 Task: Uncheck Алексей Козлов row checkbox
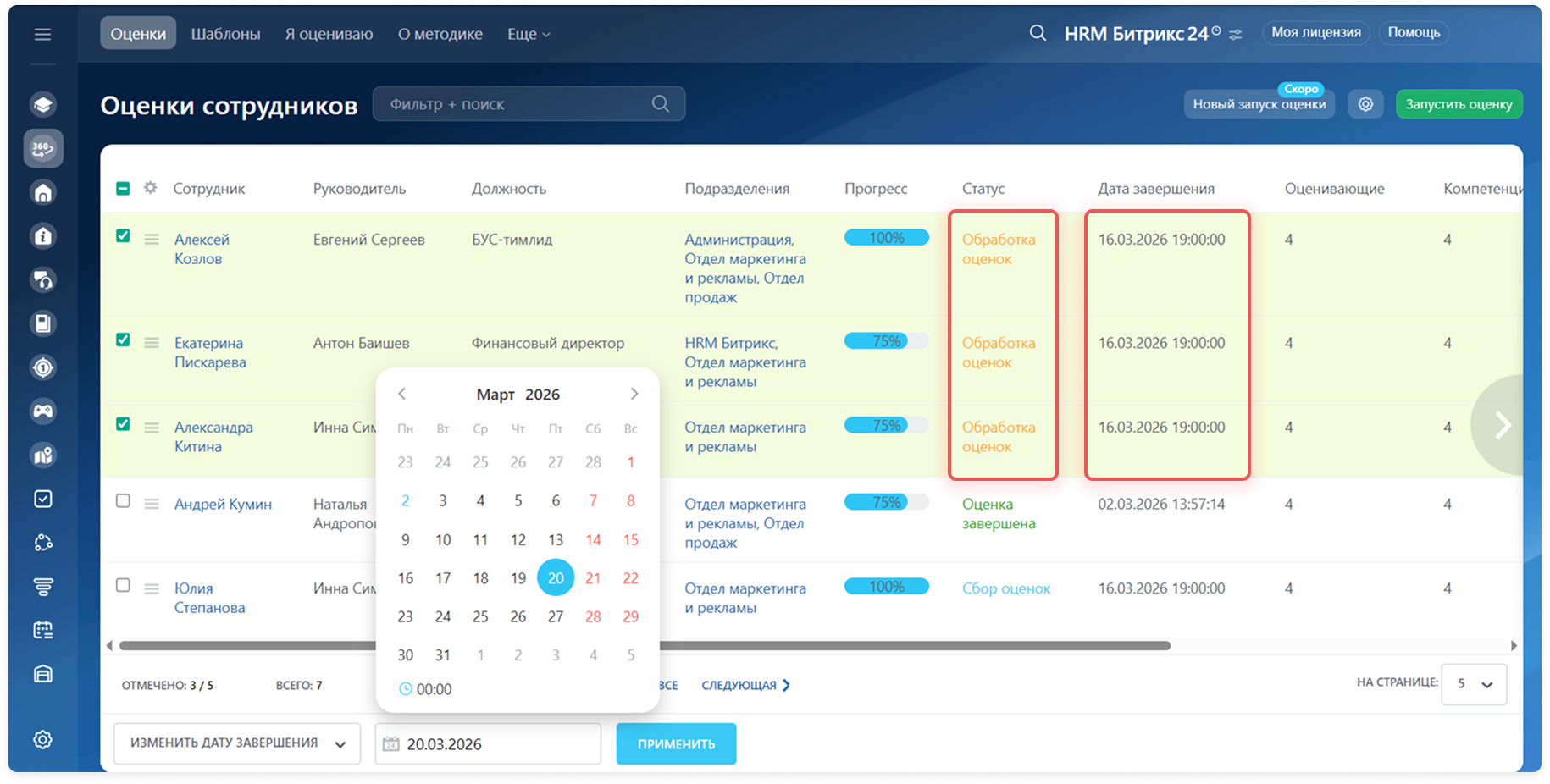click(123, 236)
